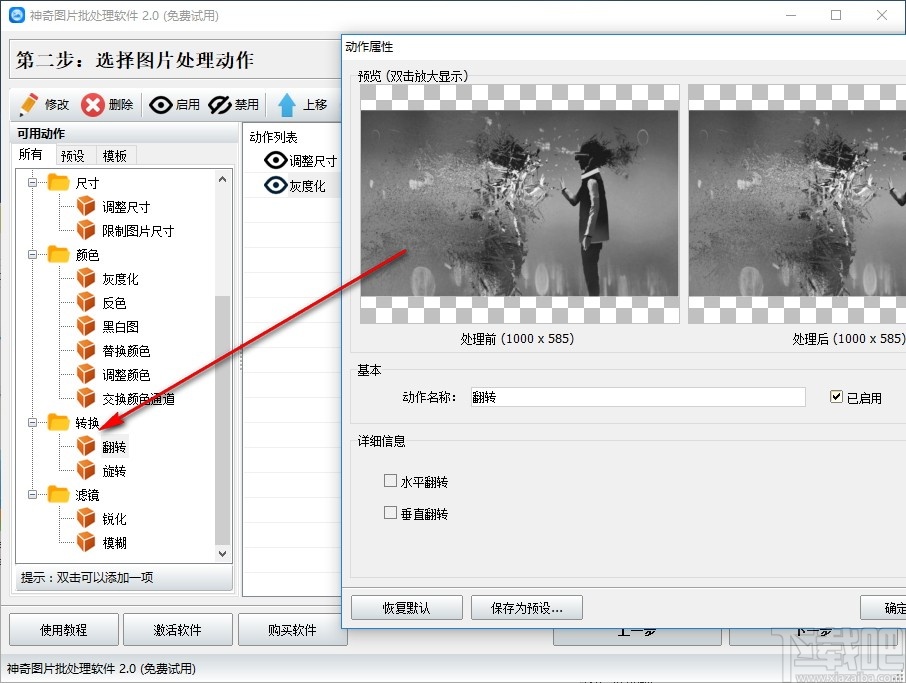Click the 颜色 folder icon
The image size is (906, 683).
click(58, 254)
